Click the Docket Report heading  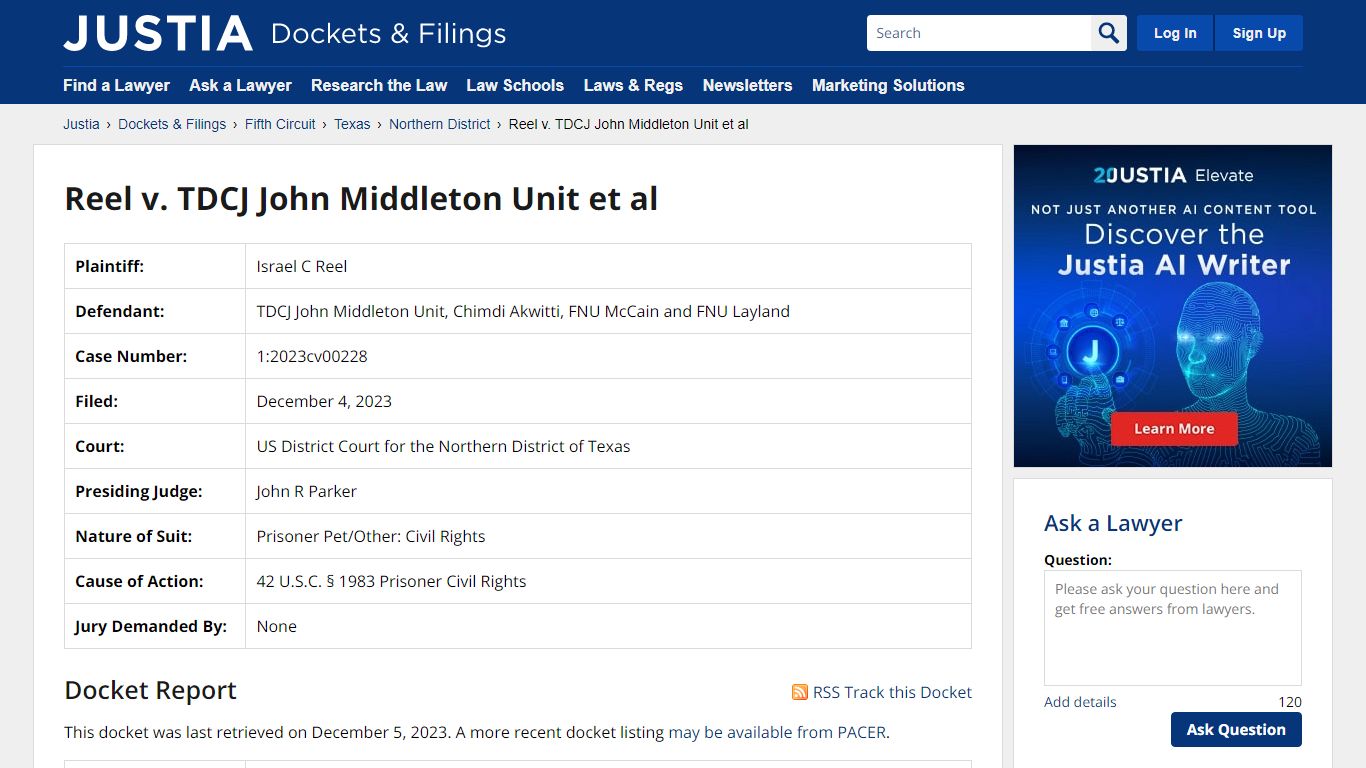coord(150,690)
